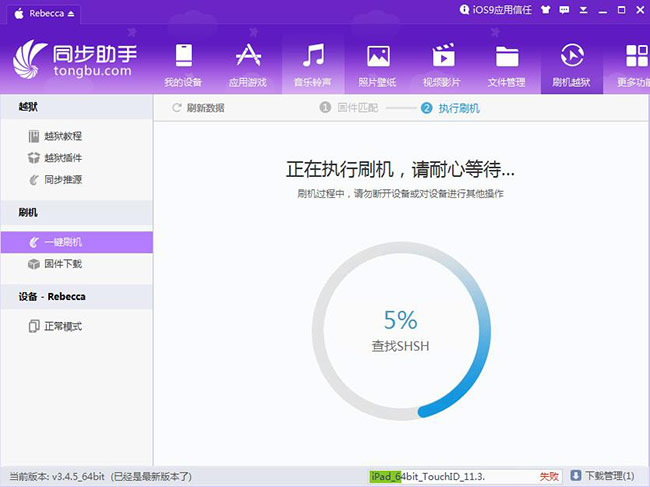The height and width of the screenshot is (487, 650).
Task: Click the download manager arrow icon
Action: click(x=575, y=475)
